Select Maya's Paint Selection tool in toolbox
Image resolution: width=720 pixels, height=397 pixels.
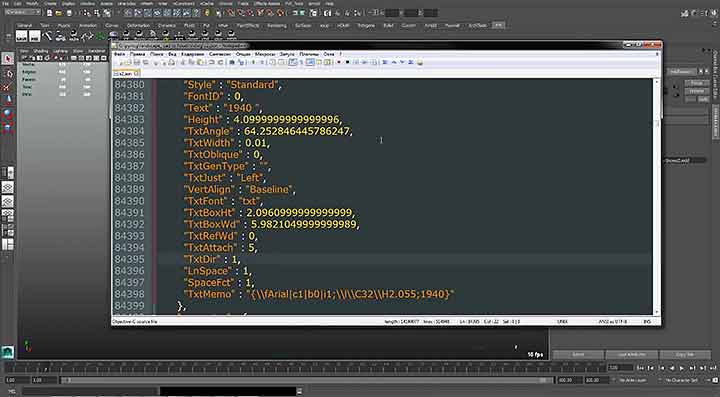tap(8, 87)
